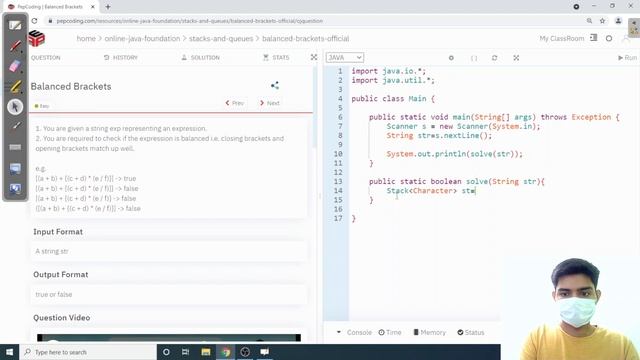Open balanced-brackets-official breadcrumb

coord(305,38)
